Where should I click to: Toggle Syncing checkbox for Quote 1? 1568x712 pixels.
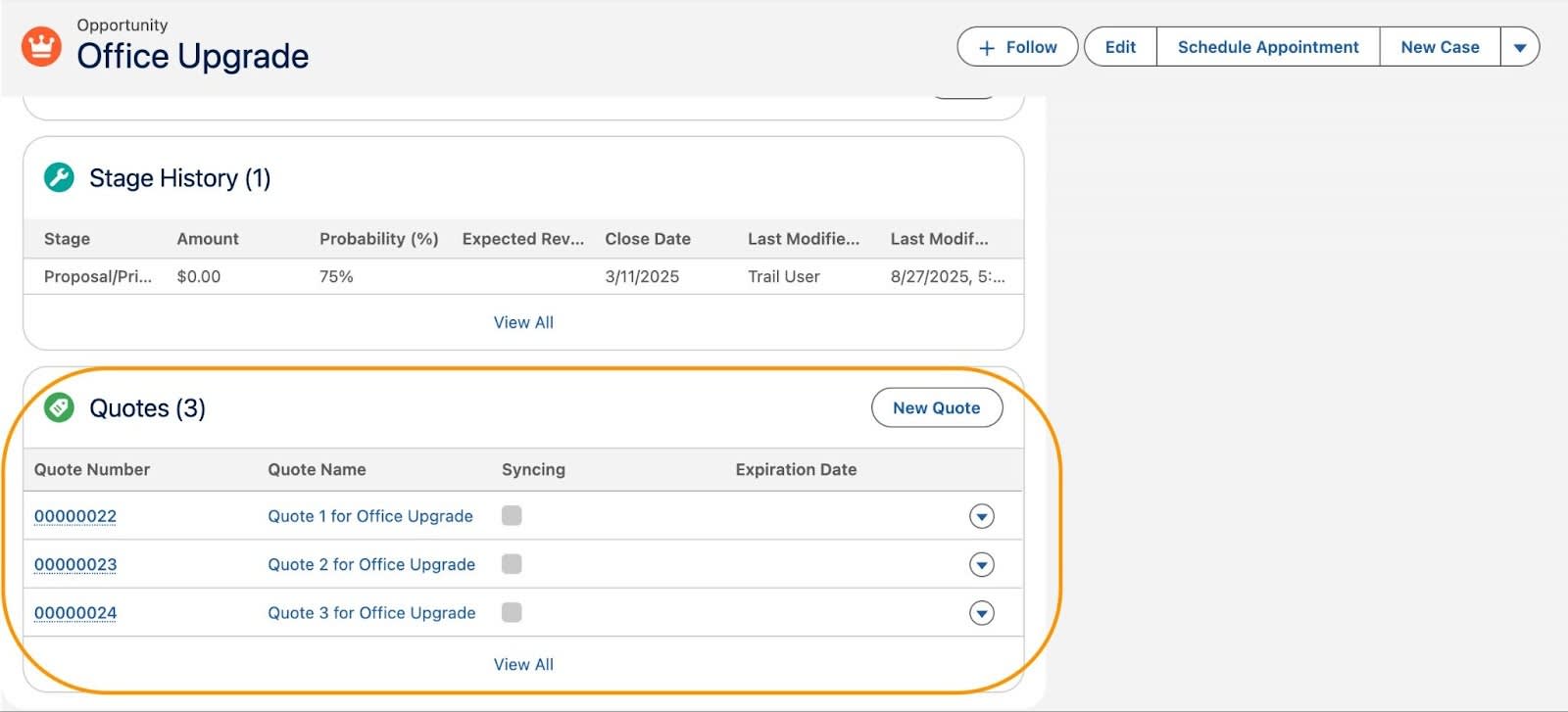coord(512,516)
